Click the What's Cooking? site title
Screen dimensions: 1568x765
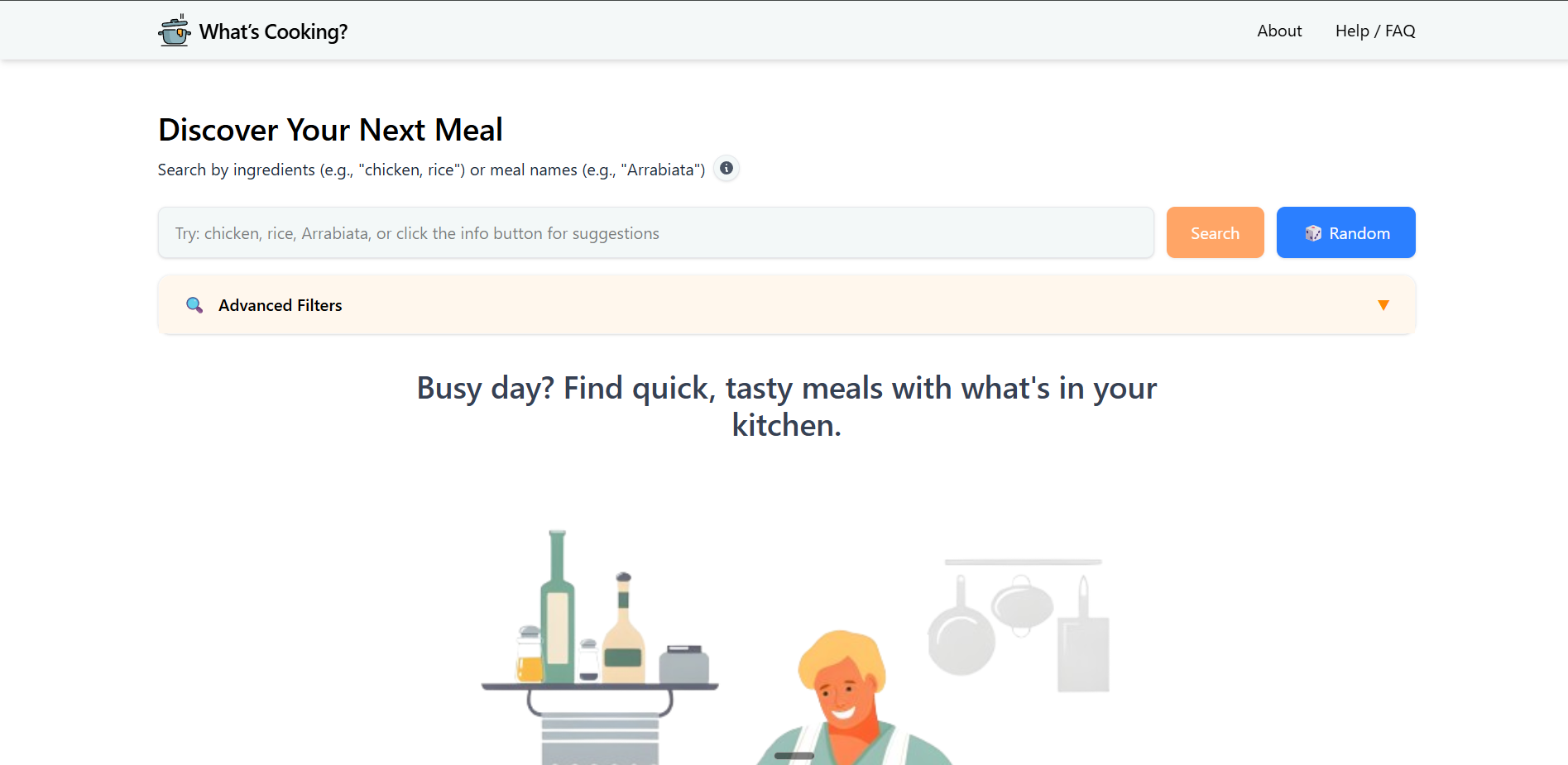273,31
